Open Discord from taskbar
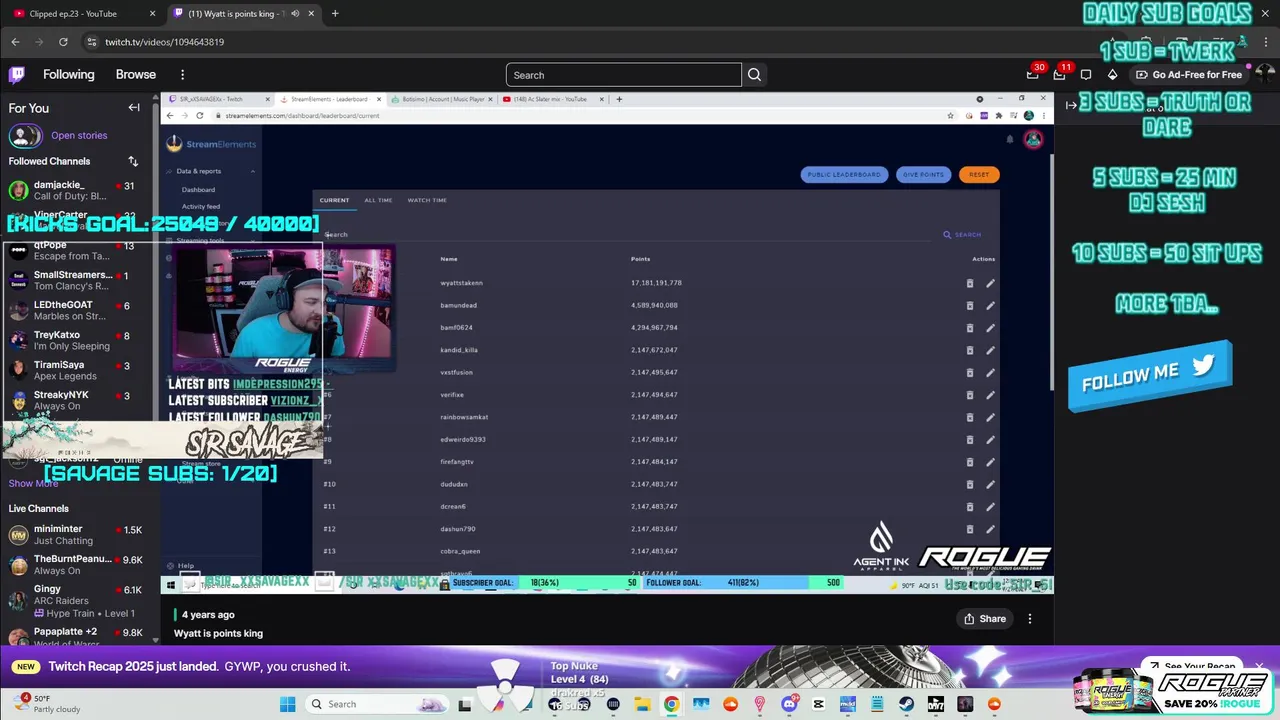1280x720 pixels. click(x=789, y=704)
